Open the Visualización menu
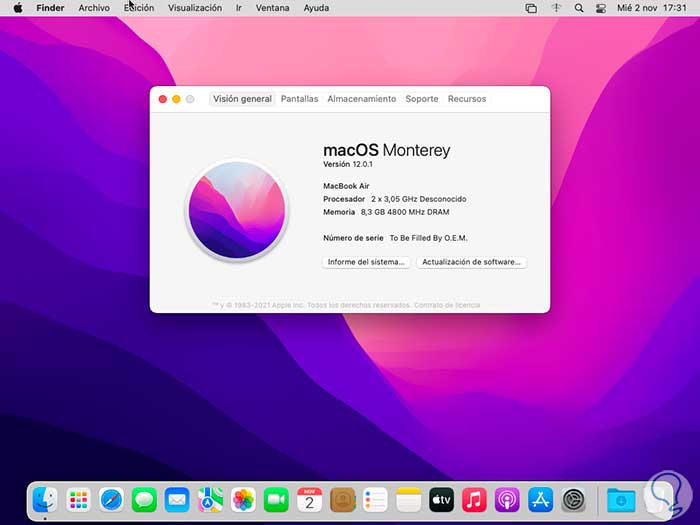 (x=195, y=8)
